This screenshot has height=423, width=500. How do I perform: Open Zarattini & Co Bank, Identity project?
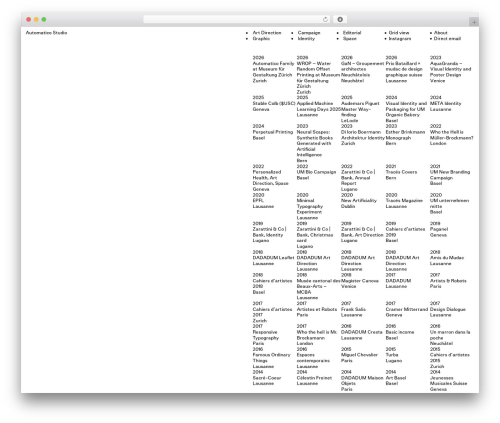point(269,232)
